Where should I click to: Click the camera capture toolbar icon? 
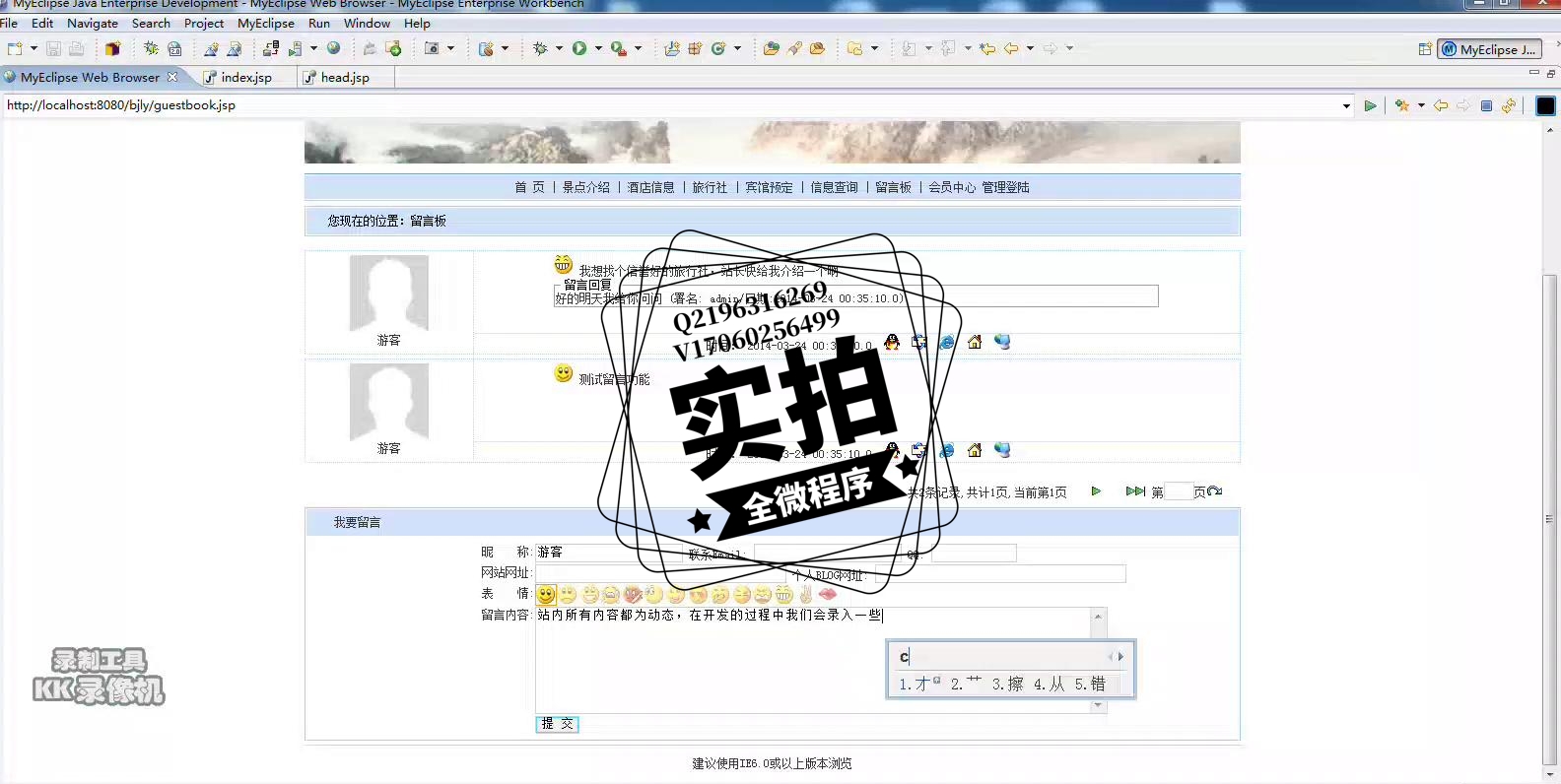tap(432, 48)
